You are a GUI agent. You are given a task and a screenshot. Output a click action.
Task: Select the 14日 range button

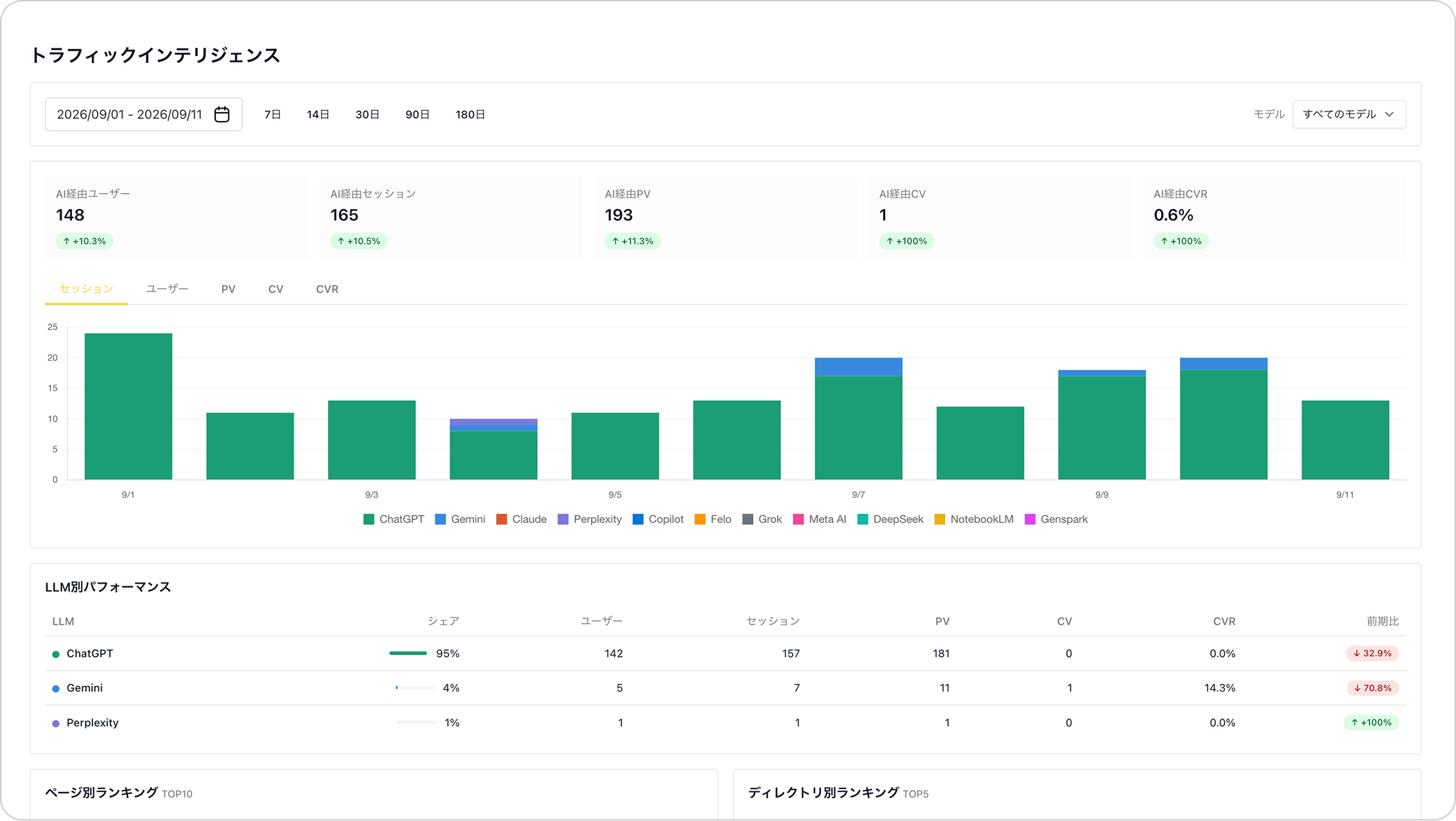[x=318, y=114]
